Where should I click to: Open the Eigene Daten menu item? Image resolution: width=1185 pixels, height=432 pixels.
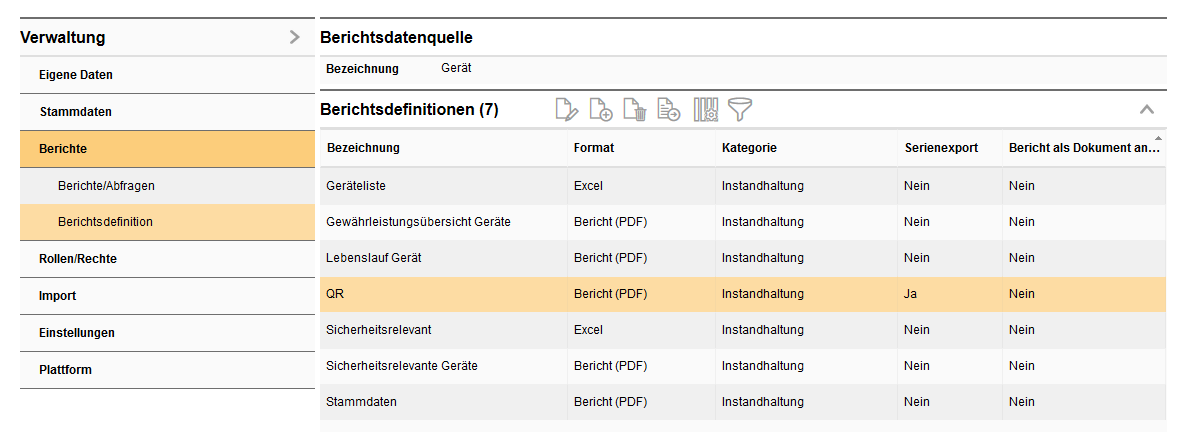tap(76, 75)
